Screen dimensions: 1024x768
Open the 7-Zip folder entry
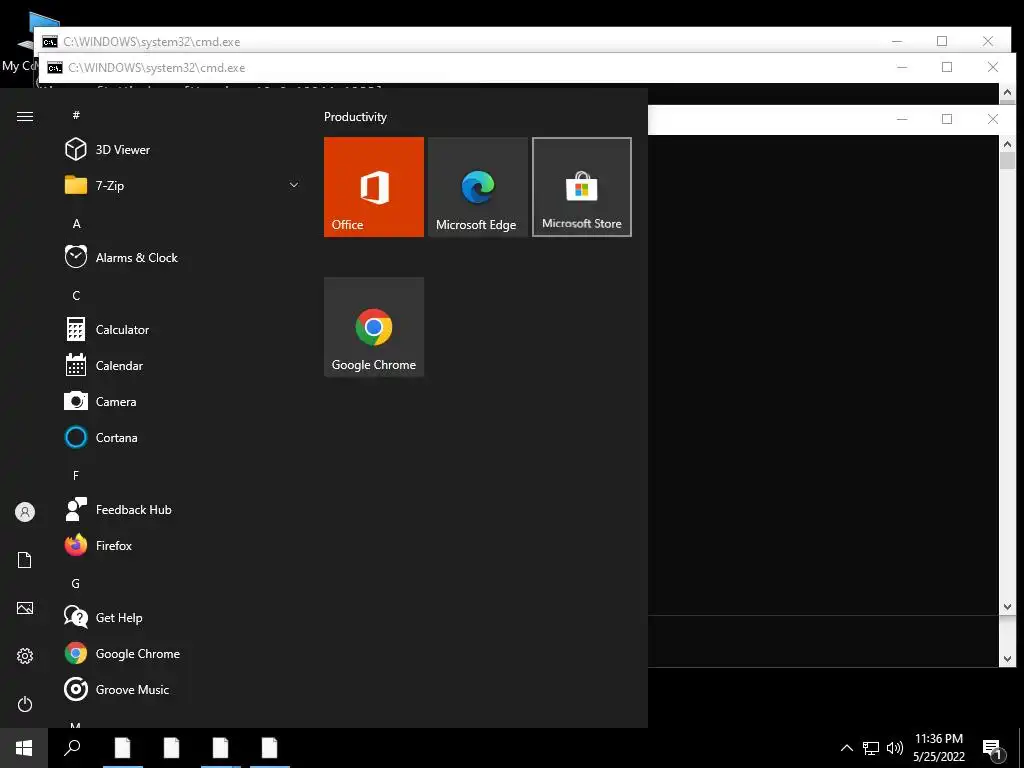point(183,185)
